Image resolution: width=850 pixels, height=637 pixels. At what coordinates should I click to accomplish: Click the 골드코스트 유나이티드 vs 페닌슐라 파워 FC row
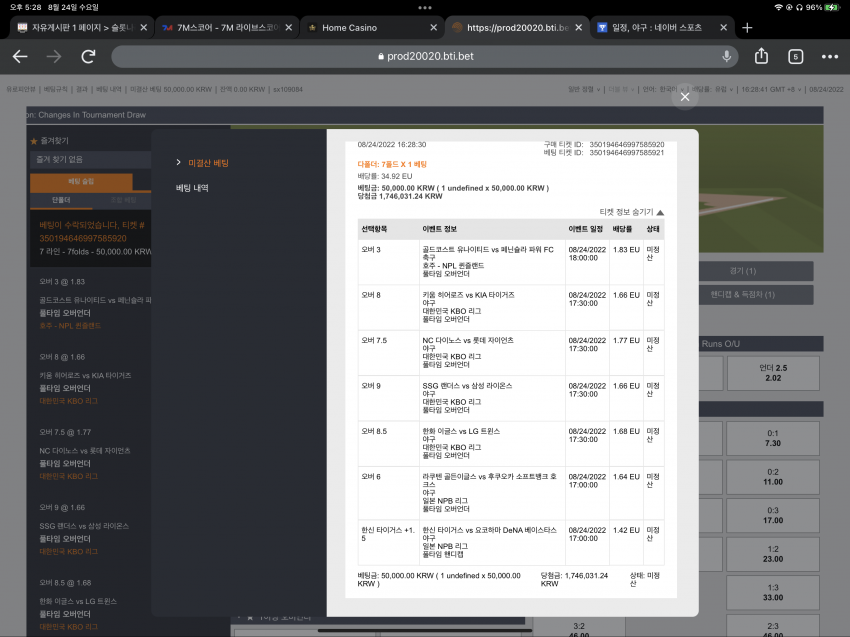[x=511, y=262]
